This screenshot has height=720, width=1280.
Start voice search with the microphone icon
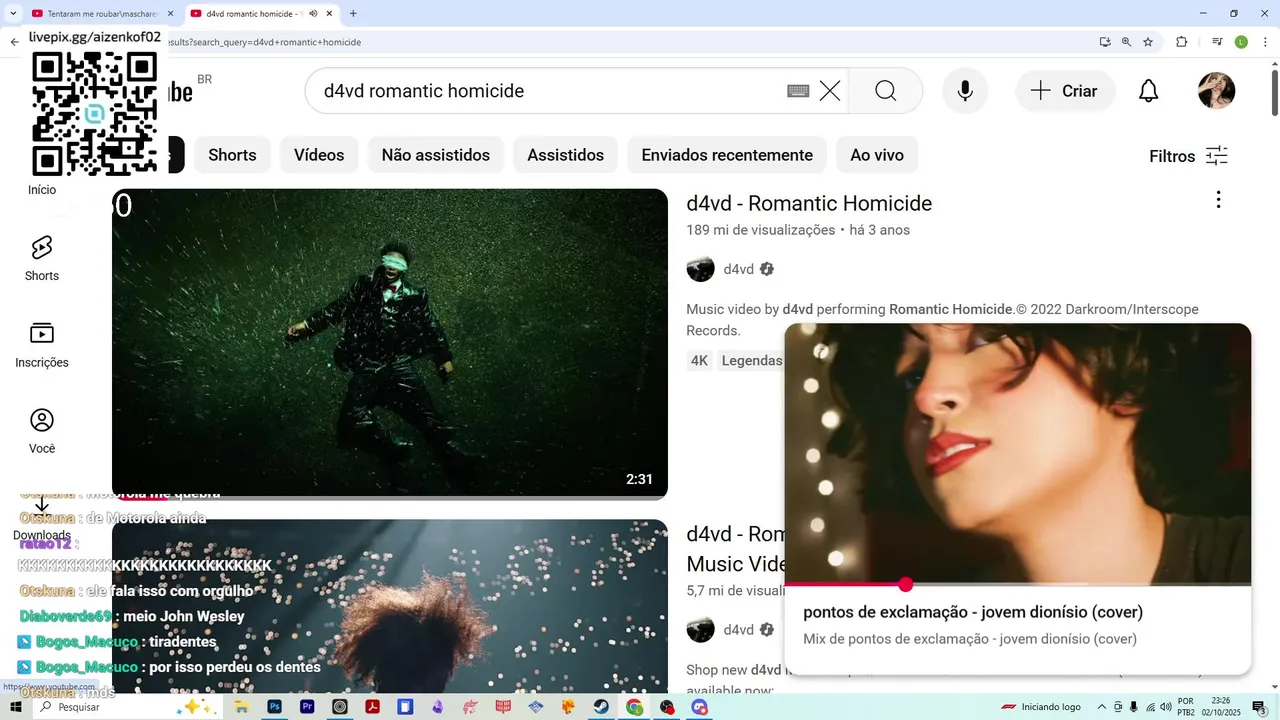[x=965, y=91]
